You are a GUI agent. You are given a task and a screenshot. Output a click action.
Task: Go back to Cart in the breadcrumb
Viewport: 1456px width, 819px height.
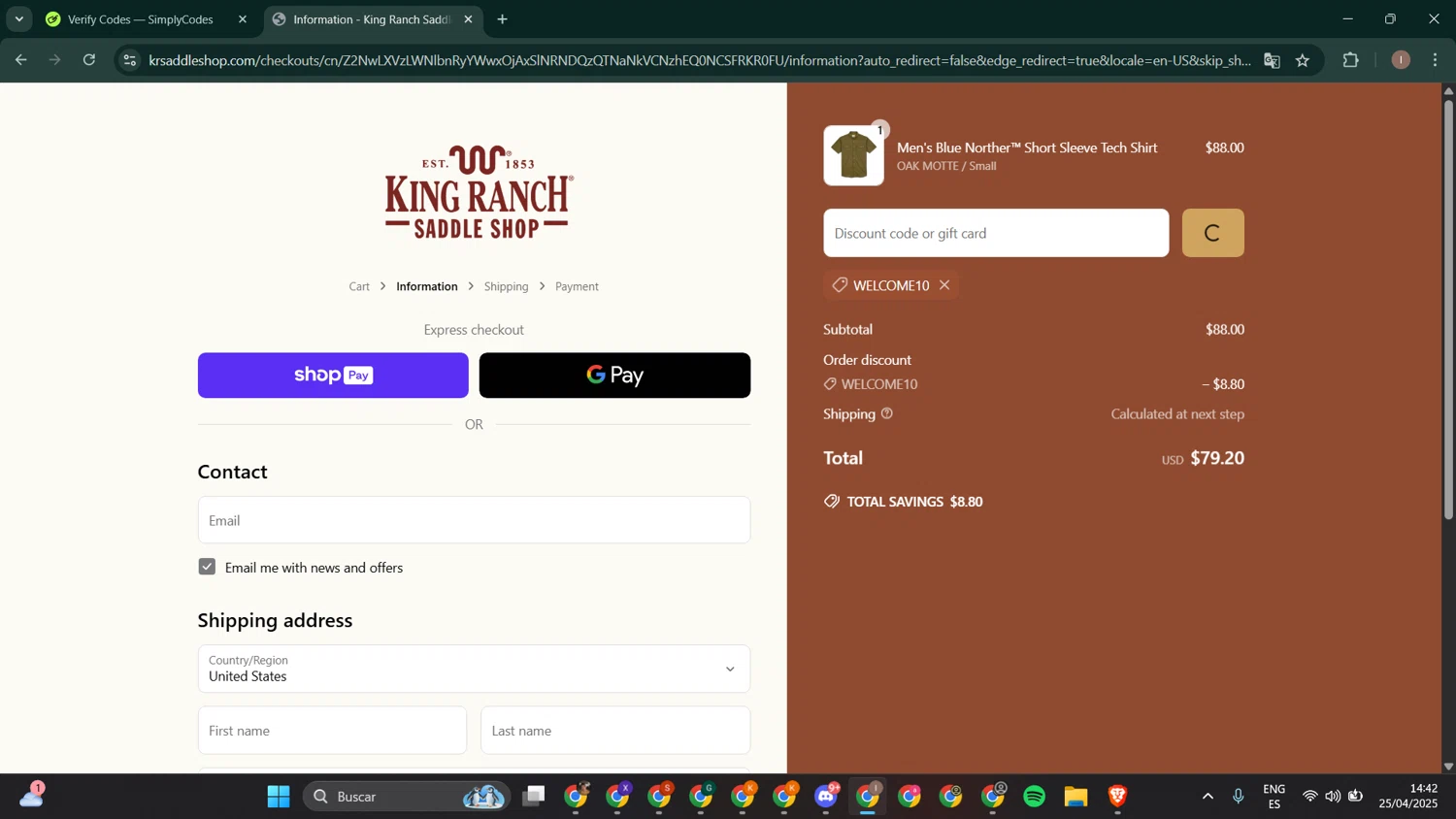click(x=359, y=286)
